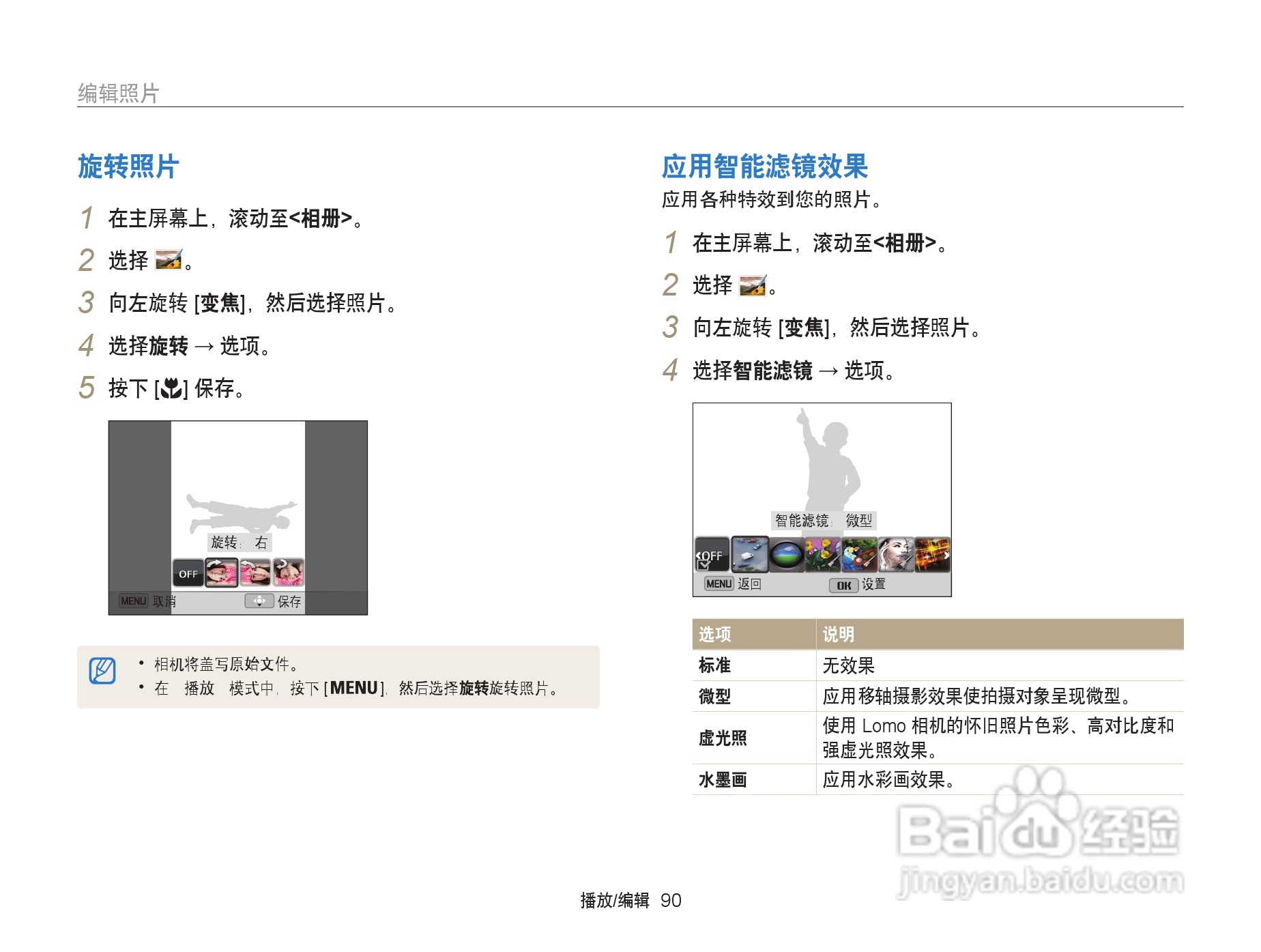Screen dimensions: 1261x952
Task: Choose the rotate-right photo thumbnail
Action: [222, 573]
